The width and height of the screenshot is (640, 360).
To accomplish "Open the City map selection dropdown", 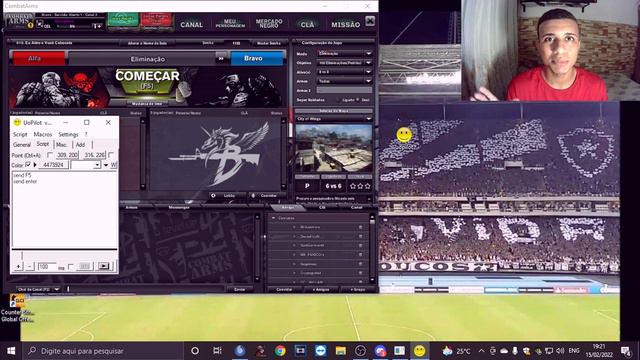I will pyautogui.click(x=334, y=119).
